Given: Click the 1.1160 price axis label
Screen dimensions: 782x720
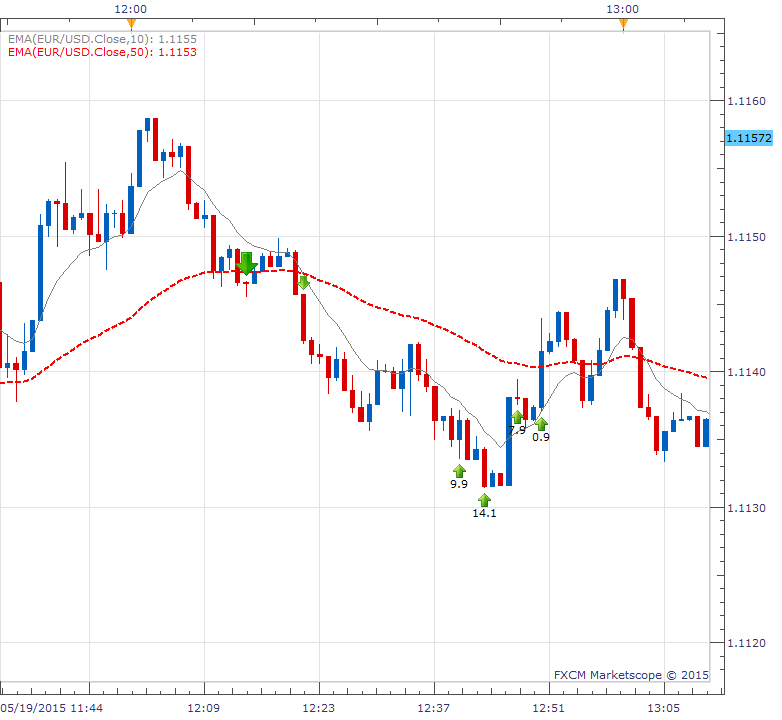Looking at the screenshot, I should 747,101.
